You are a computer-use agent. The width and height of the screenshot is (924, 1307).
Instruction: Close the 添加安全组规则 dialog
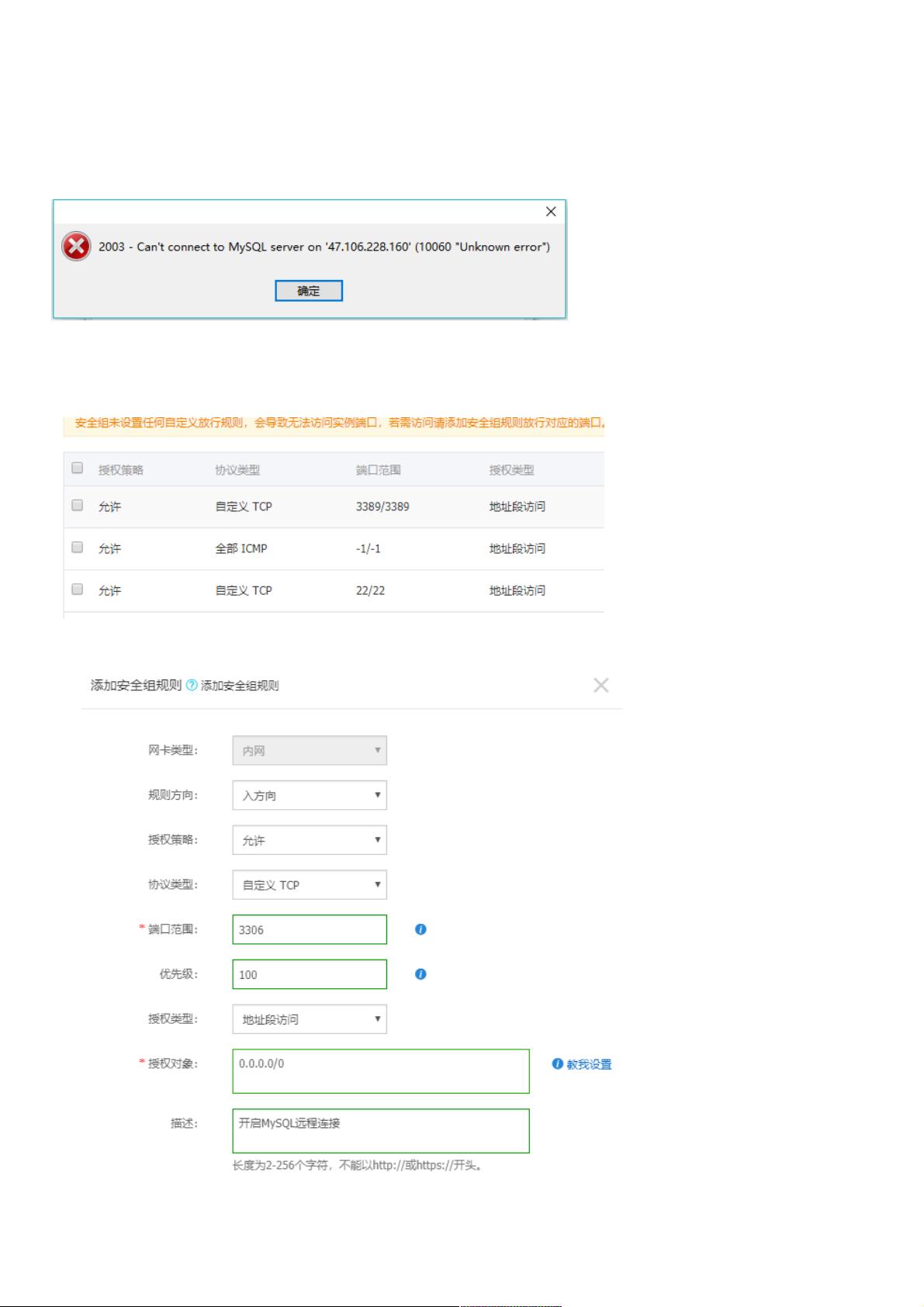[601, 685]
